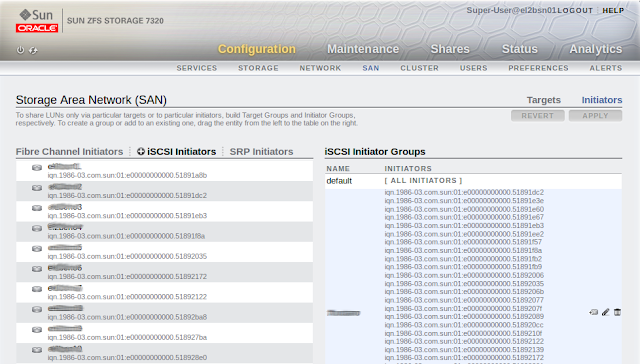Click the initiator icon for left-list iqn ending 51891dc2
Viewport: 640px width, 364px height.
pos(37,188)
